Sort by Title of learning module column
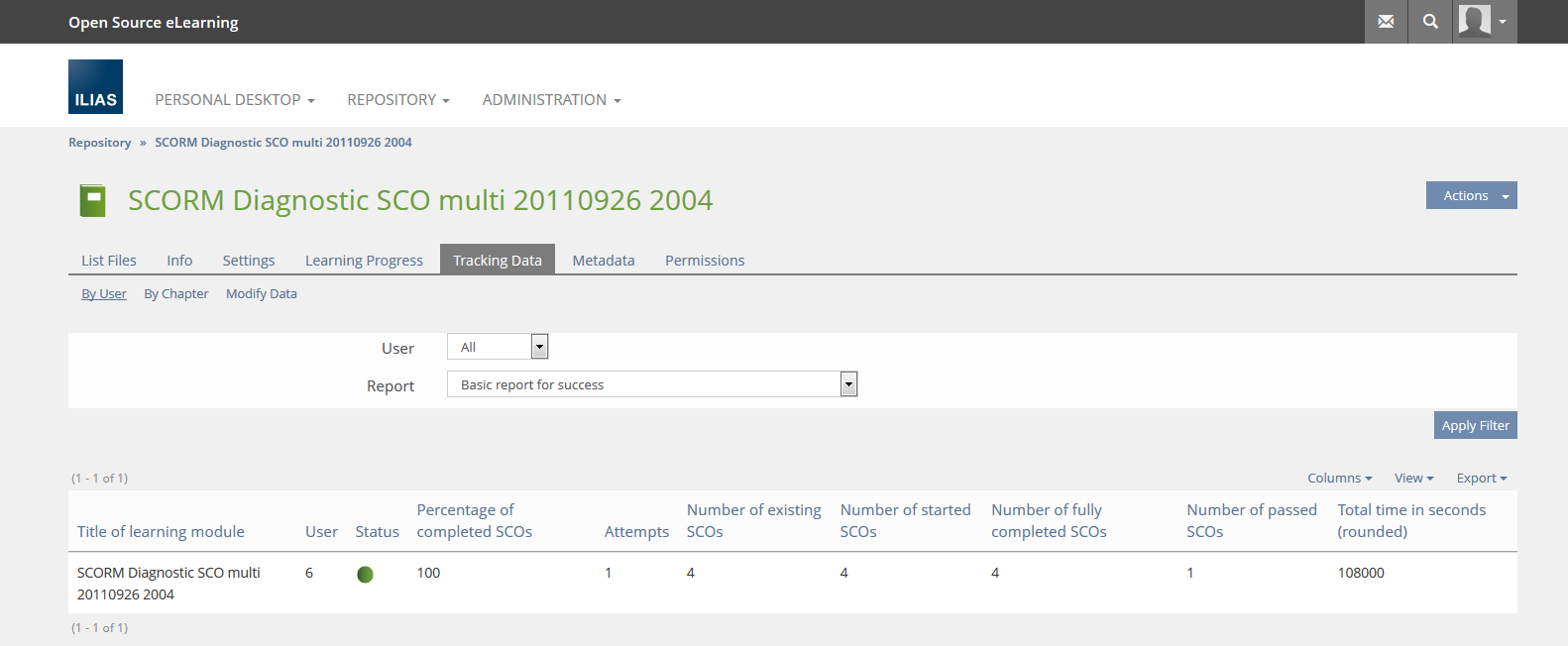 pyautogui.click(x=161, y=532)
